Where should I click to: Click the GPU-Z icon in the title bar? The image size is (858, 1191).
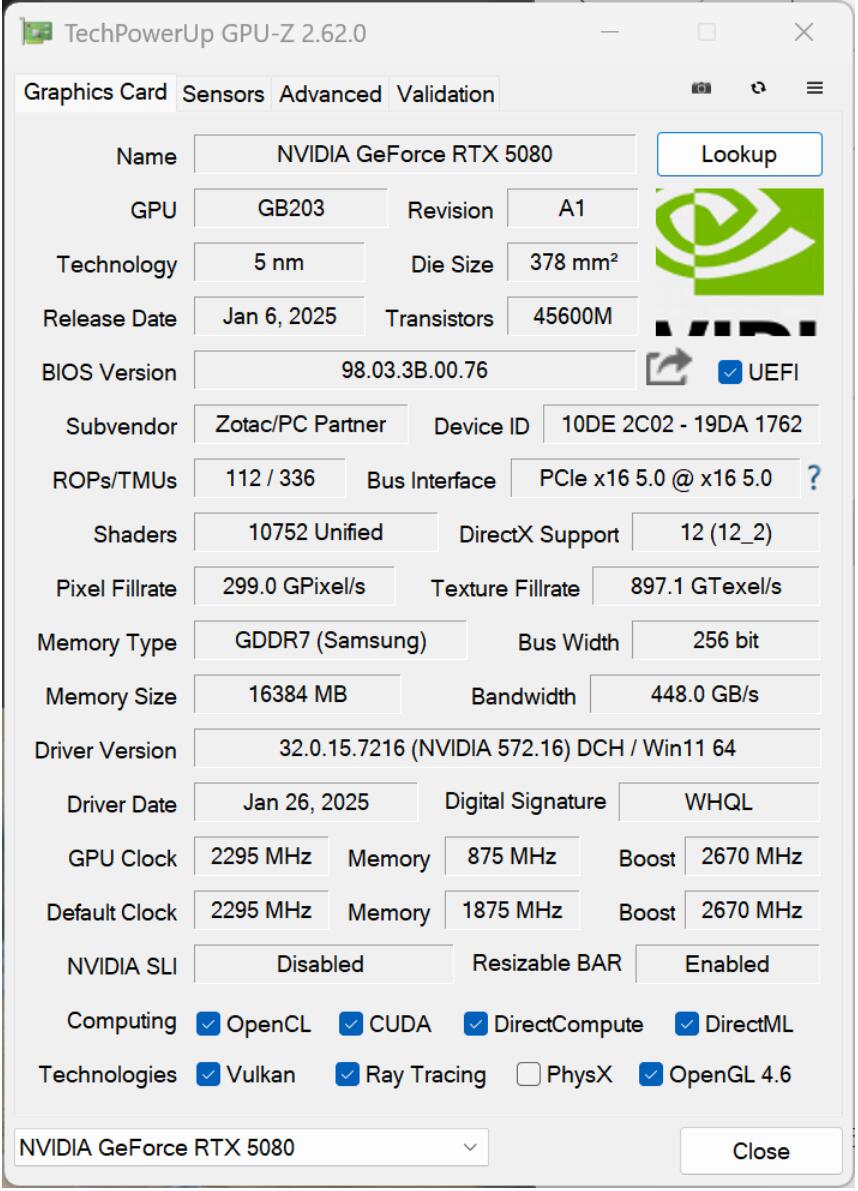(x=35, y=32)
